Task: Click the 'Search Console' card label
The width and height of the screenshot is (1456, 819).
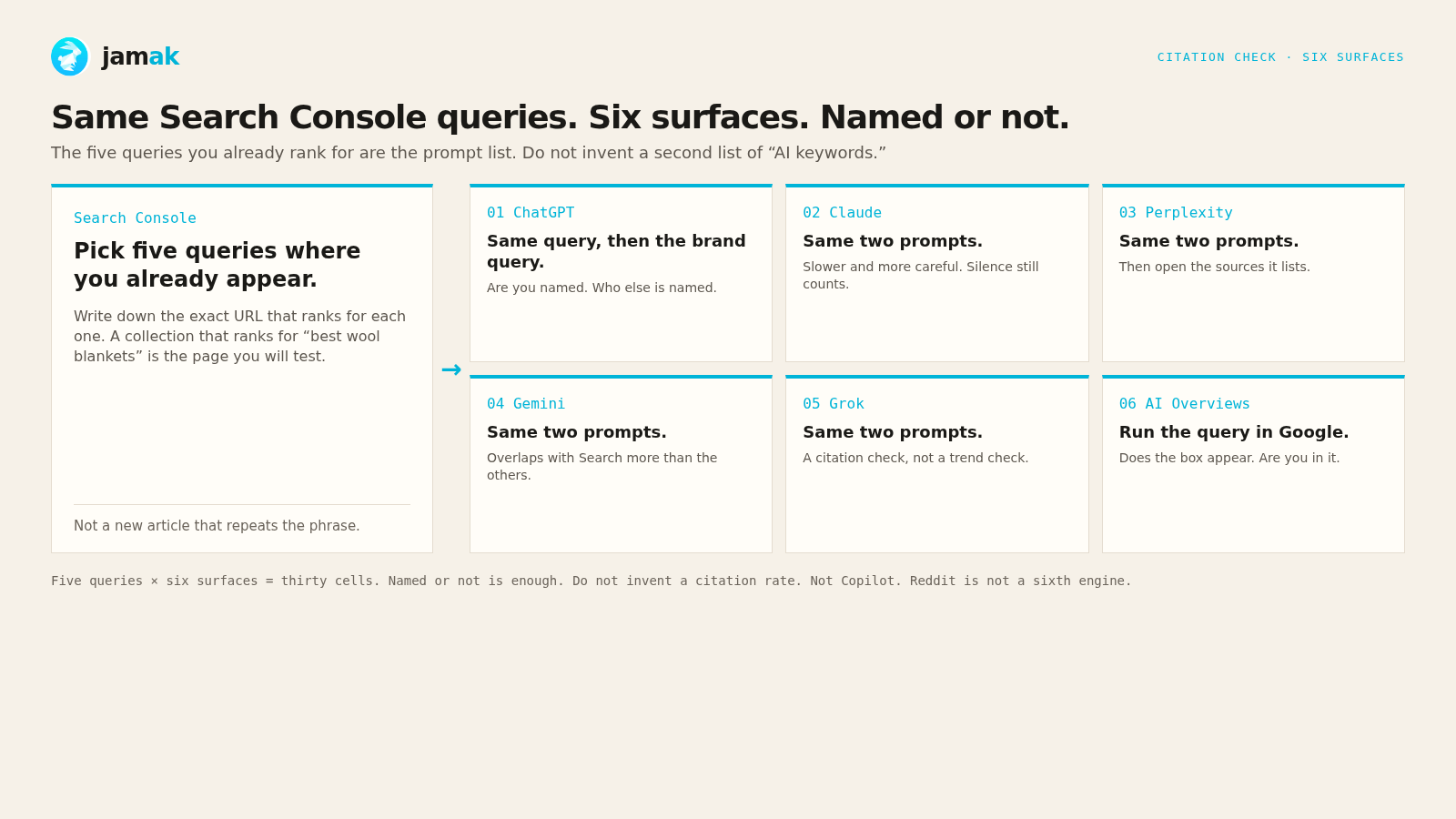Action: 135,218
